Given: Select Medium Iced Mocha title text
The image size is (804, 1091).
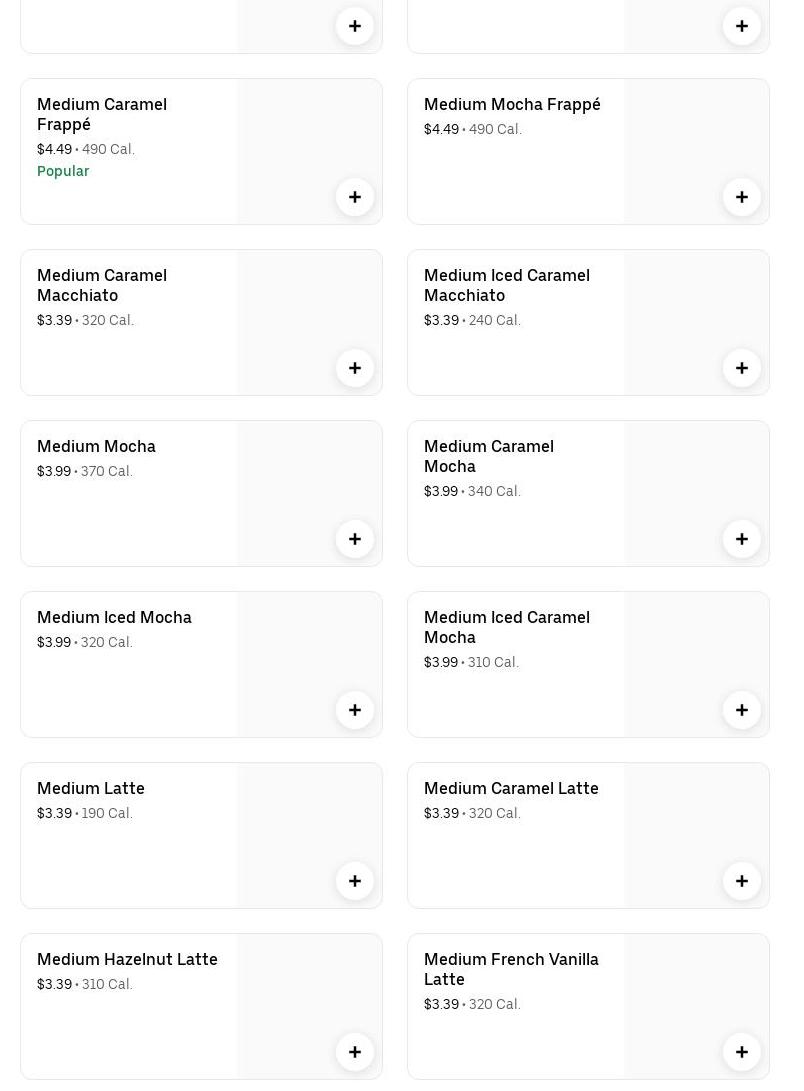Looking at the screenshot, I should 114,617.
